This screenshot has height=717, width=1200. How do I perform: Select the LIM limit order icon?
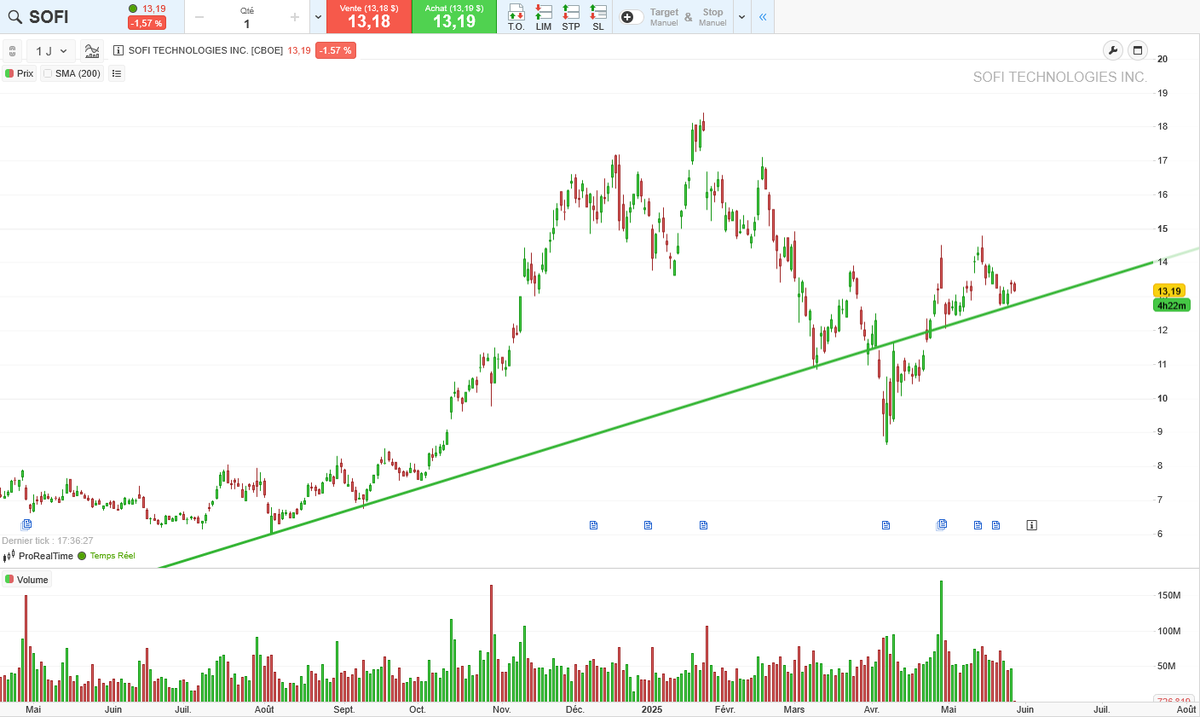pos(544,17)
